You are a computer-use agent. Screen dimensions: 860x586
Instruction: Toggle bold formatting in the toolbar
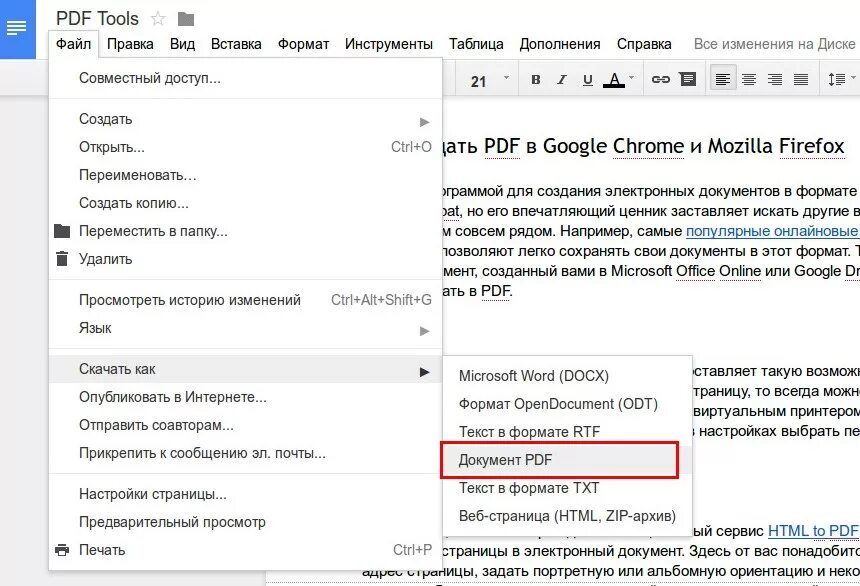(x=536, y=78)
